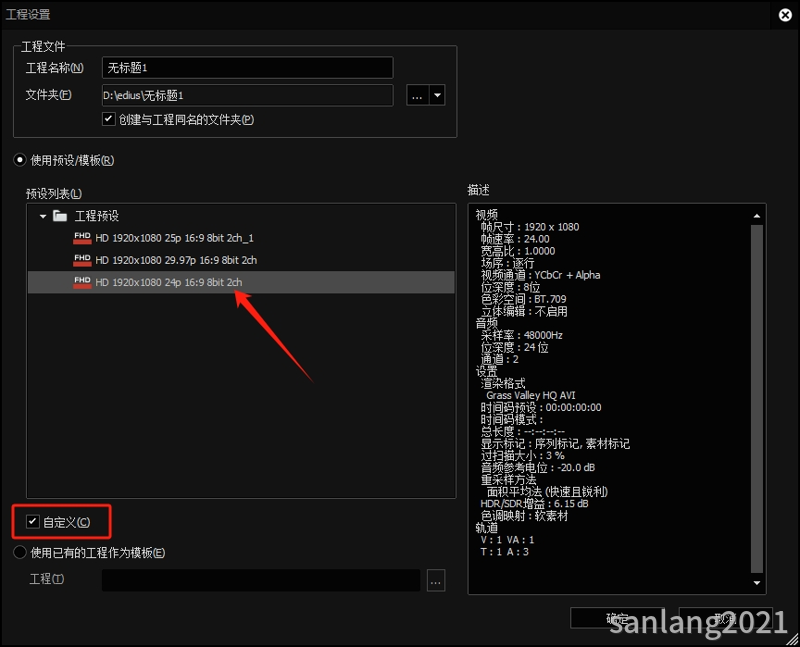Click 色调映射 : 软素材 text
Image resolution: width=800 pixels, height=647 pixels.
coord(524,516)
